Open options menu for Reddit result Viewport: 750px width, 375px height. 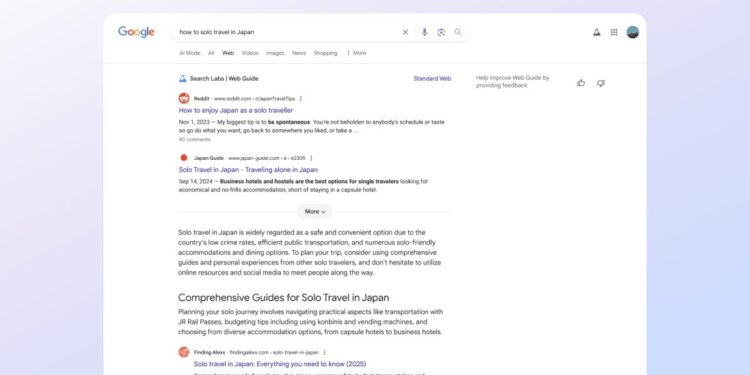click(300, 99)
